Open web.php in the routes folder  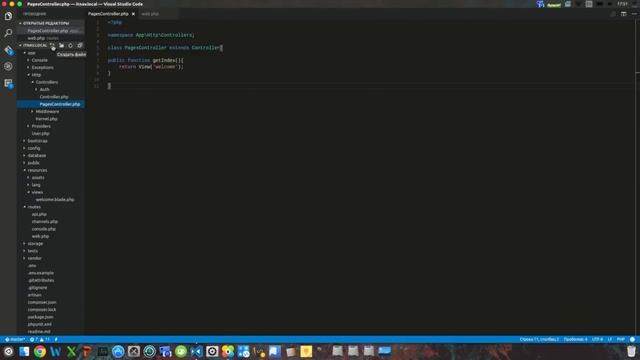point(40,236)
